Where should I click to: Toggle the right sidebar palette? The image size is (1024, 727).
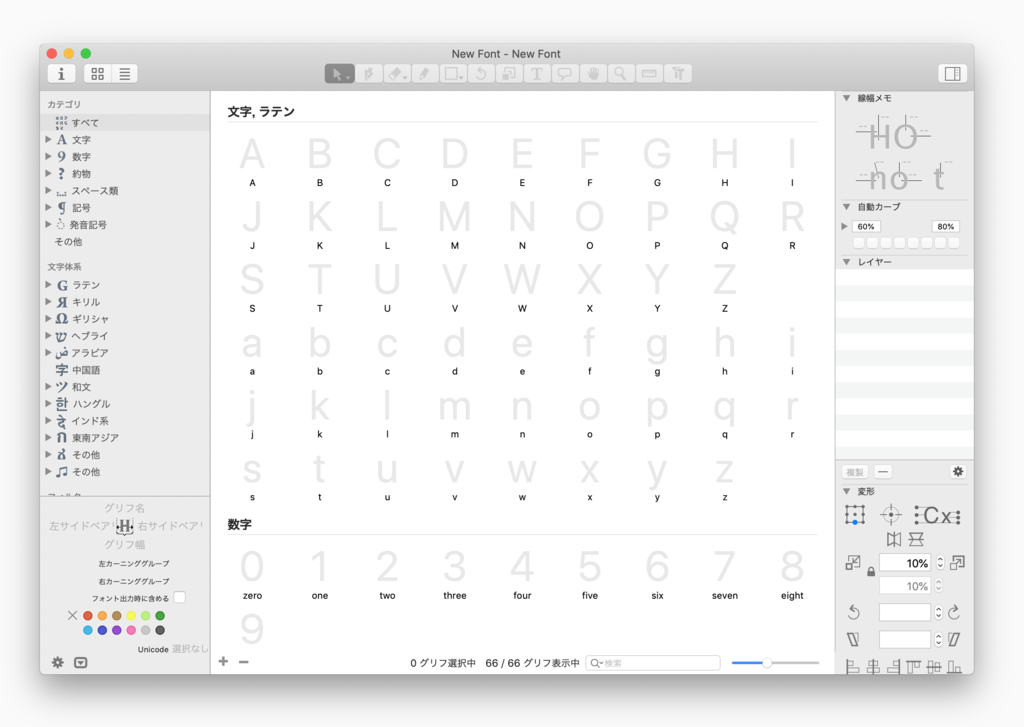pos(953,74)
